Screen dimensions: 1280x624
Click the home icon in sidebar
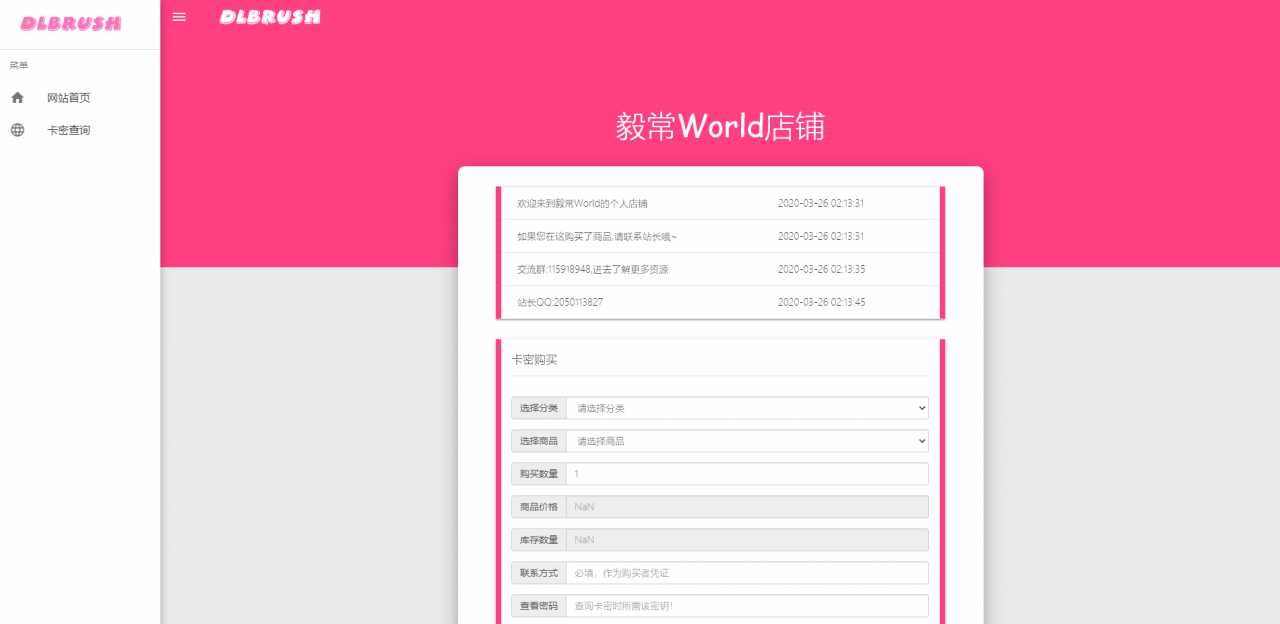[17, 98]
